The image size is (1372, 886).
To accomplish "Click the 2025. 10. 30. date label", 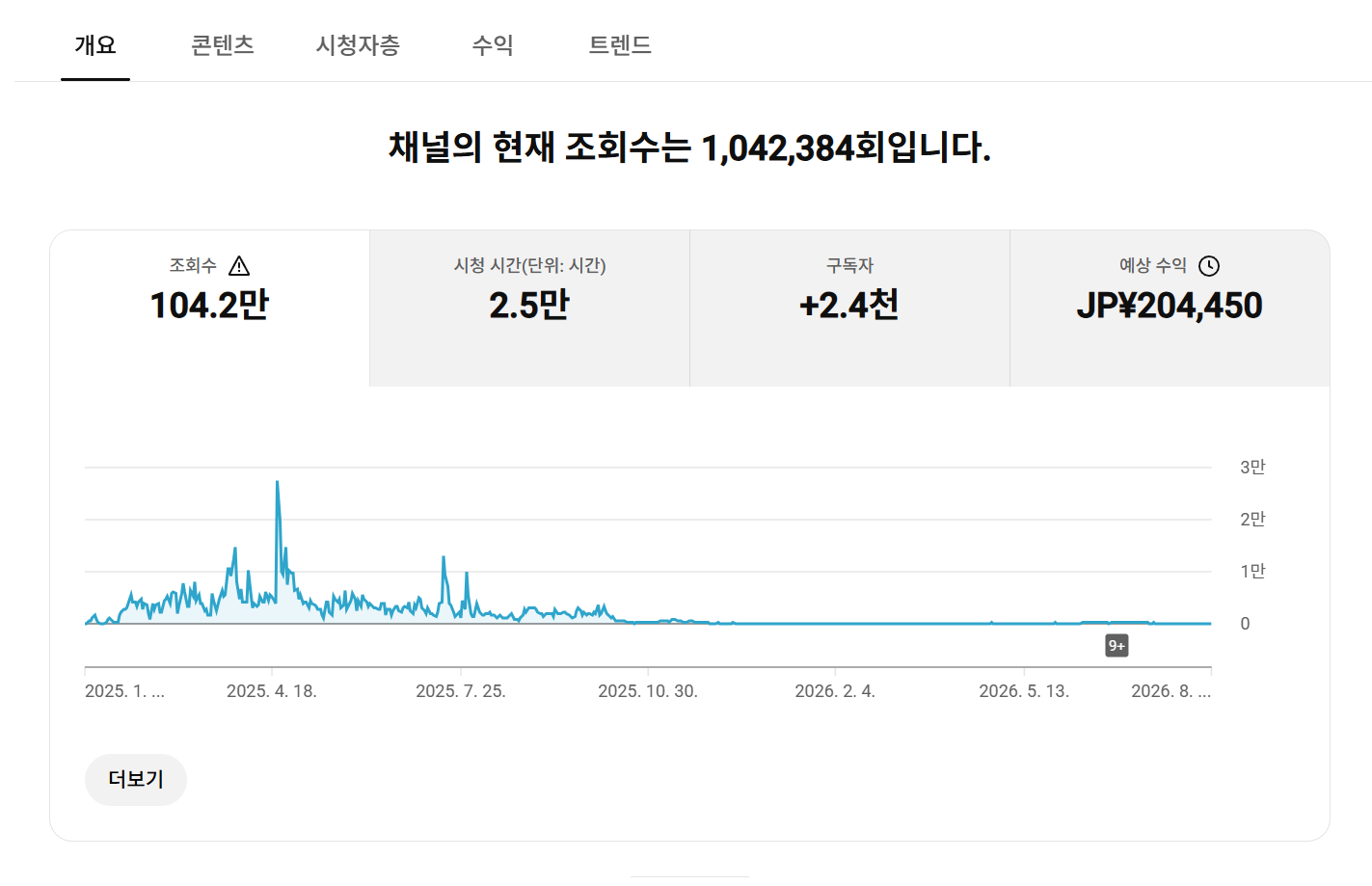I will tap(648, 691).
